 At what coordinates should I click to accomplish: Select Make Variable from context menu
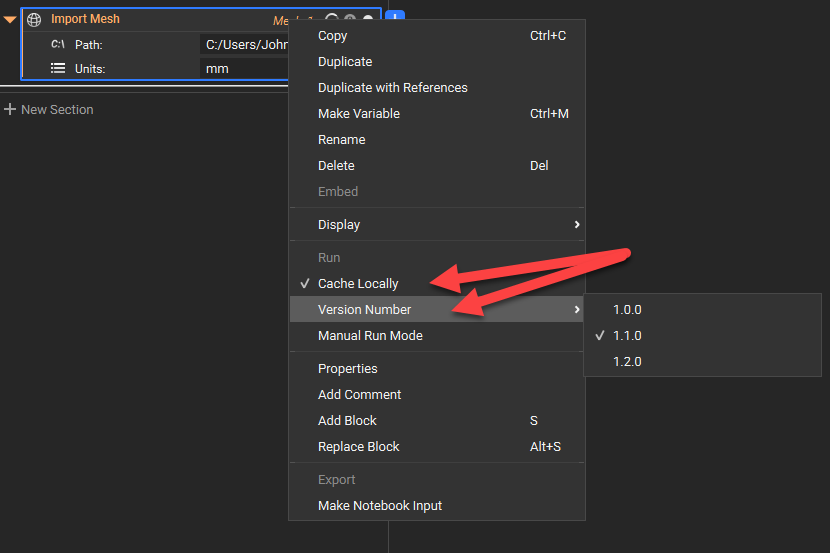point(358,114)
